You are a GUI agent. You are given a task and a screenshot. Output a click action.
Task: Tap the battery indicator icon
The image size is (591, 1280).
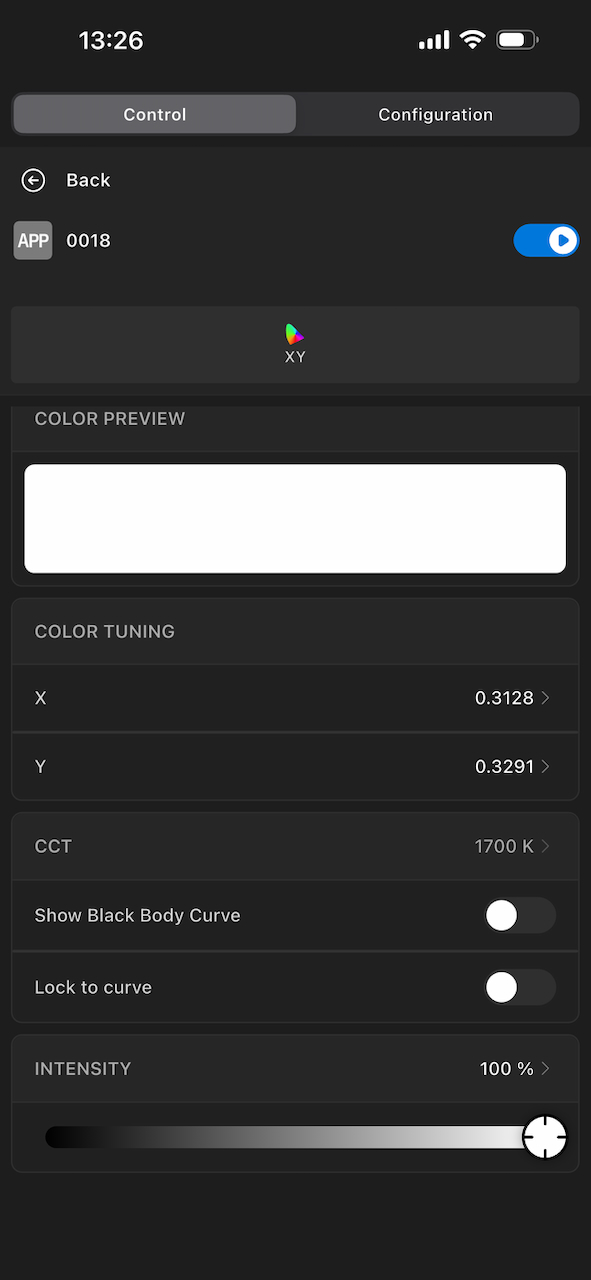point(517,40)
